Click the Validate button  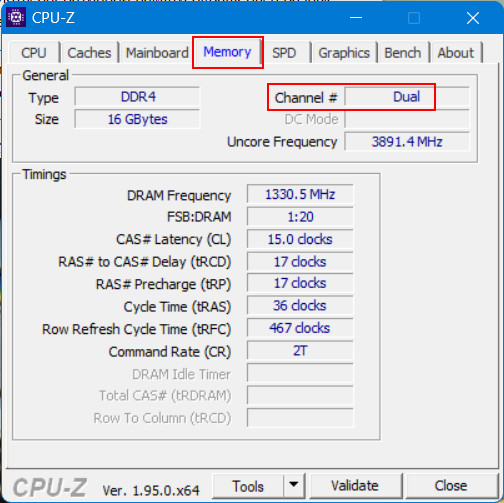355,486
